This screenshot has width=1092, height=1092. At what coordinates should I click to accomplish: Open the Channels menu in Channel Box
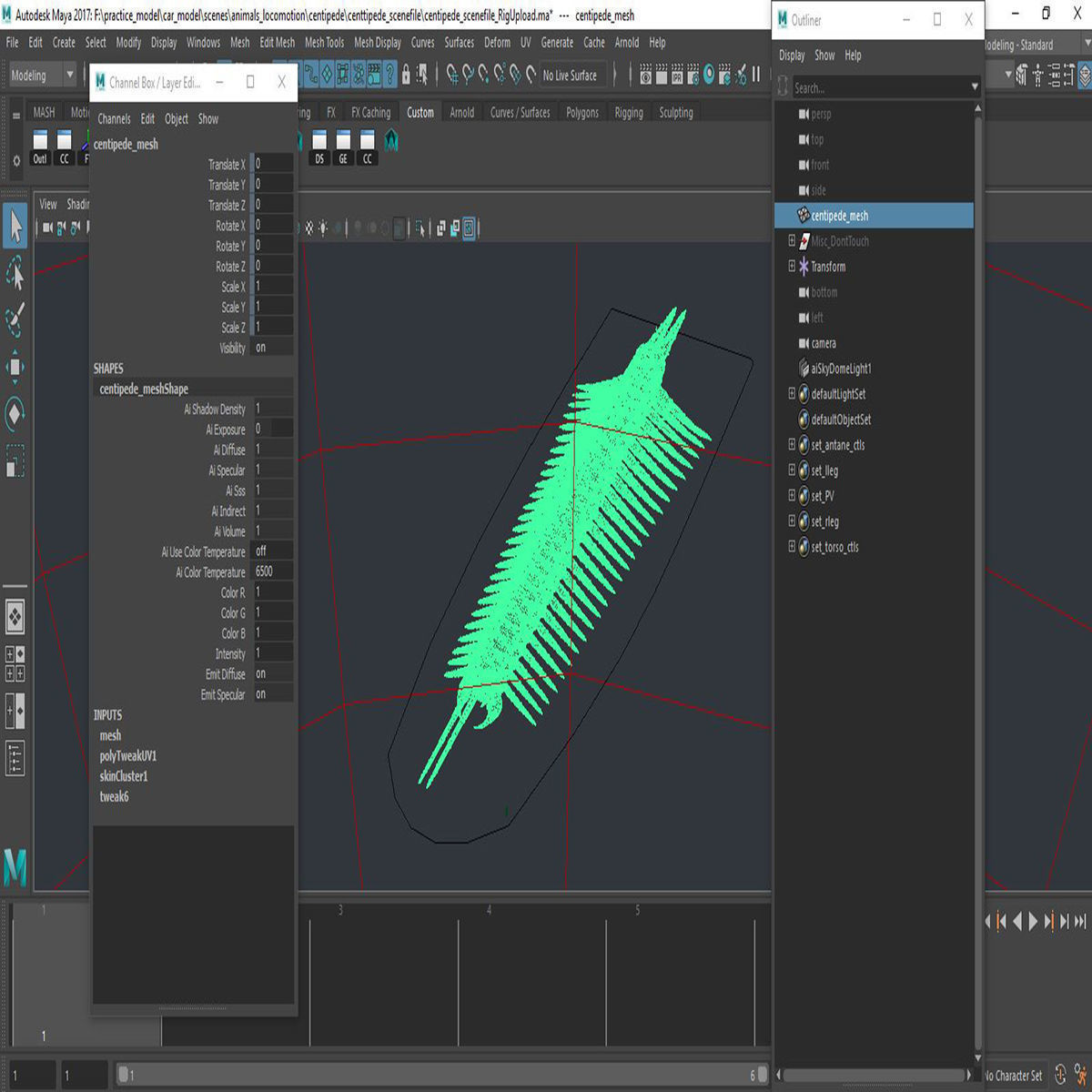coord(114,118)
